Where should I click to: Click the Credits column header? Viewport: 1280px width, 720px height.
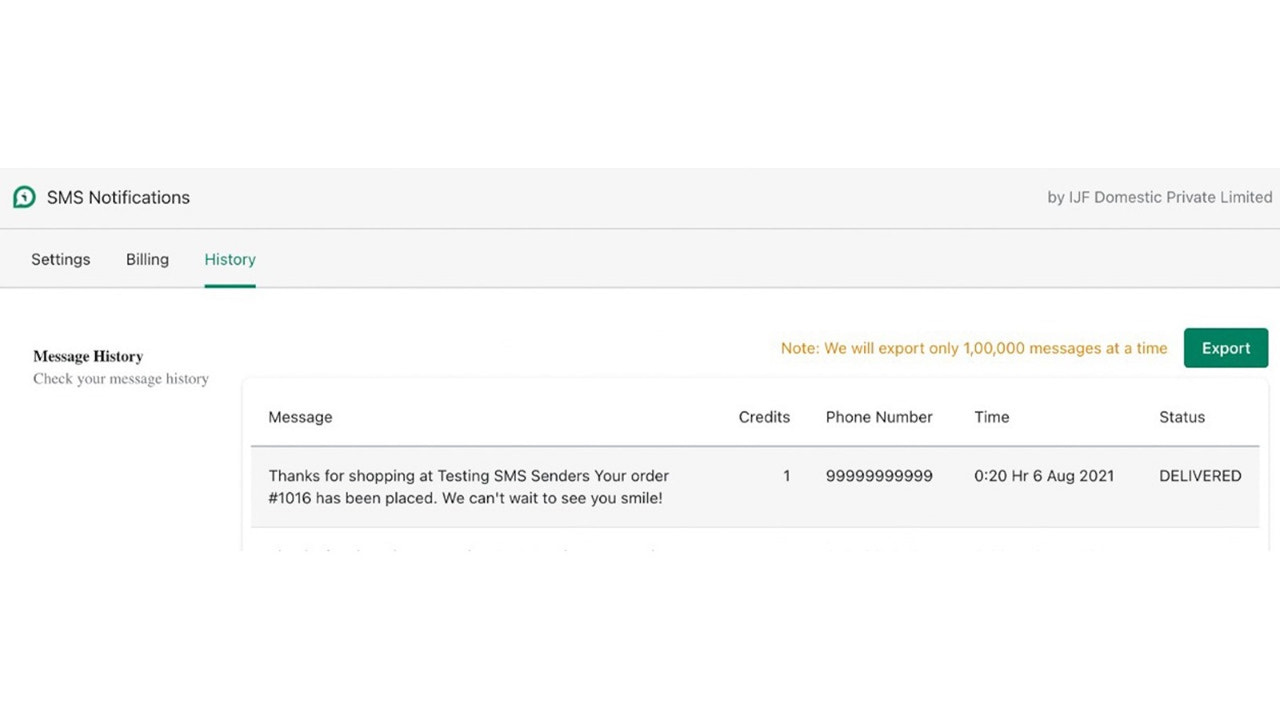click(x=764, y=417)
